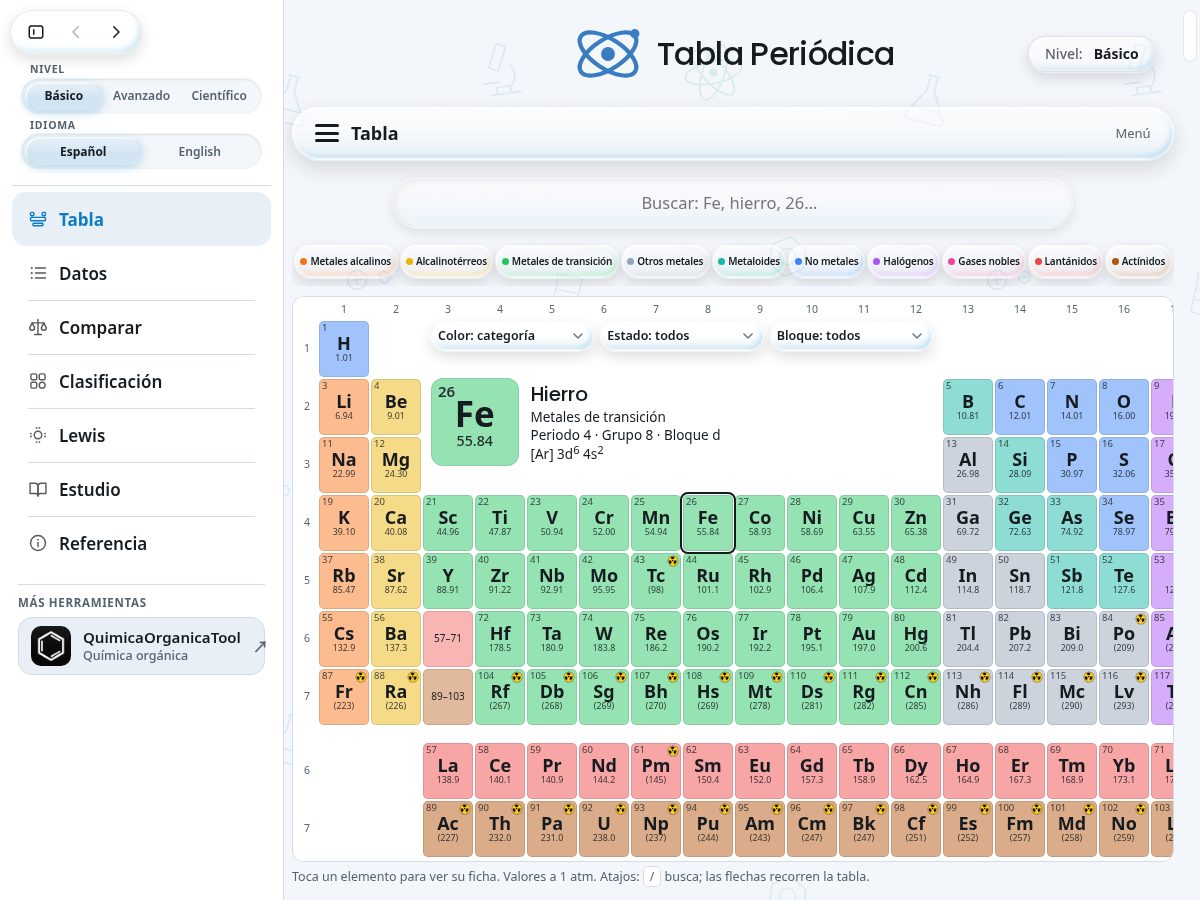Click the external link arrow on QuimicaOrganicaTool
The image size is (1200, 900).
click(x=260, y=647)
